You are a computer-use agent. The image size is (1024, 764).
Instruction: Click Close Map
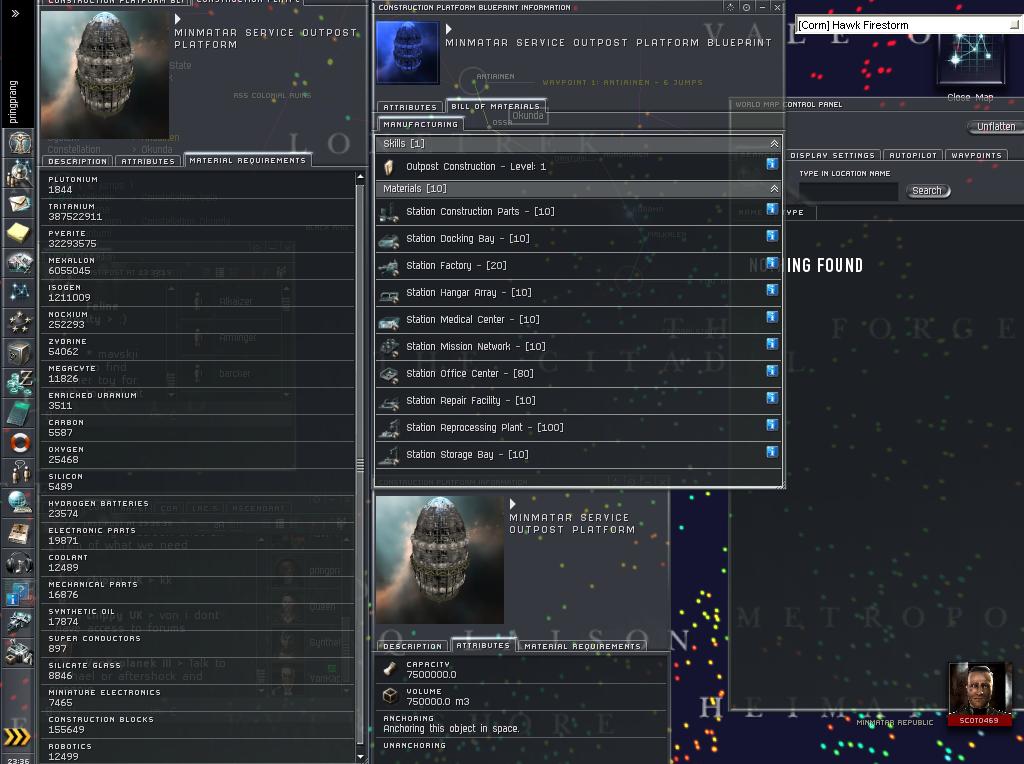tap(970, 97)
